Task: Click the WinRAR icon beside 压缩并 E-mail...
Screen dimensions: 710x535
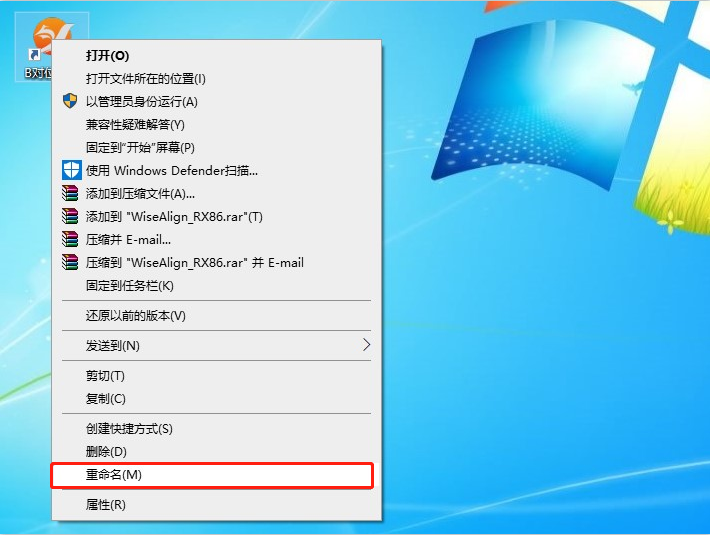Action: (x=70, y=239)
